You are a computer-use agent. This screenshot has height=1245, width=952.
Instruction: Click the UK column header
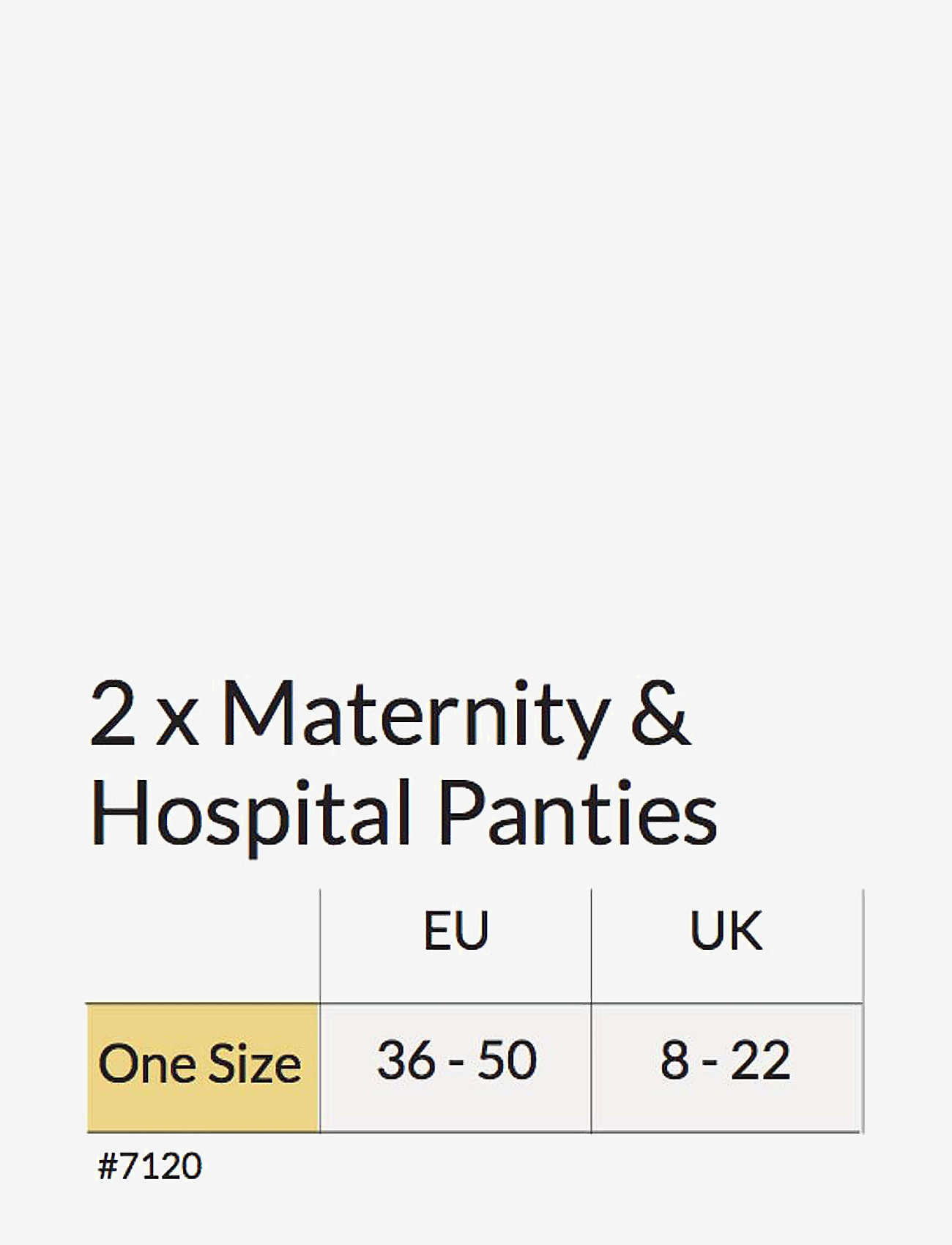click(726, 931)
